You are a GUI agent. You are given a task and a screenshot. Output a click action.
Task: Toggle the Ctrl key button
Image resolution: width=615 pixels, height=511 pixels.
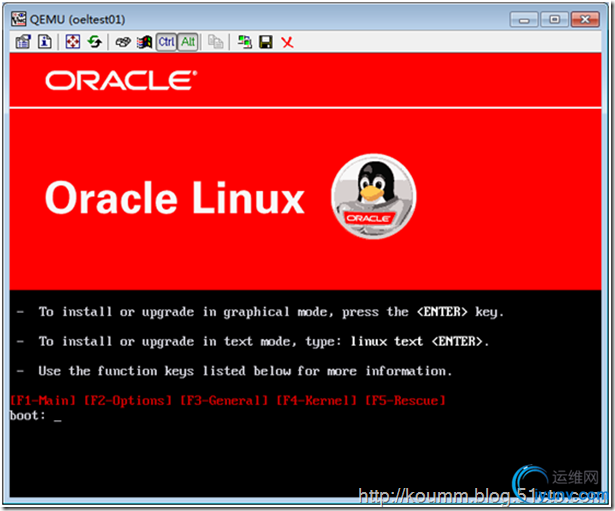166,42
